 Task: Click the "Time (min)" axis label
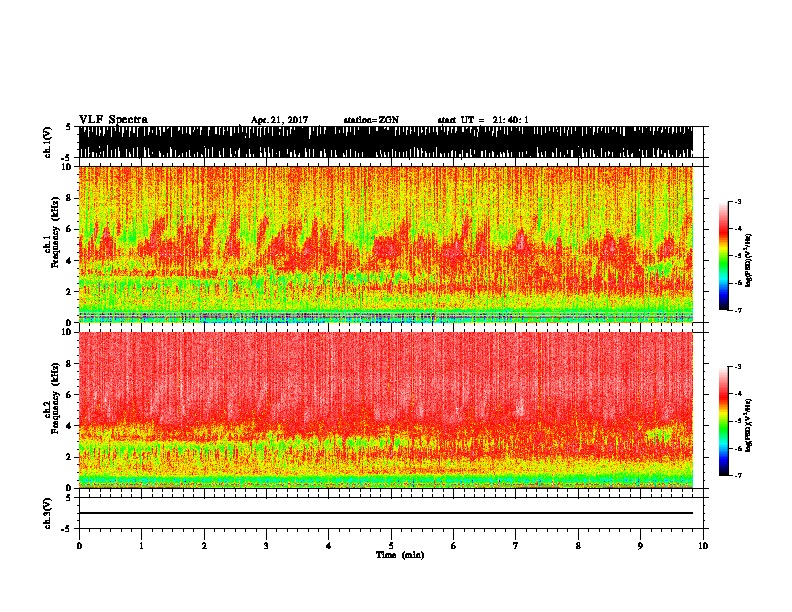click(400, 555)
